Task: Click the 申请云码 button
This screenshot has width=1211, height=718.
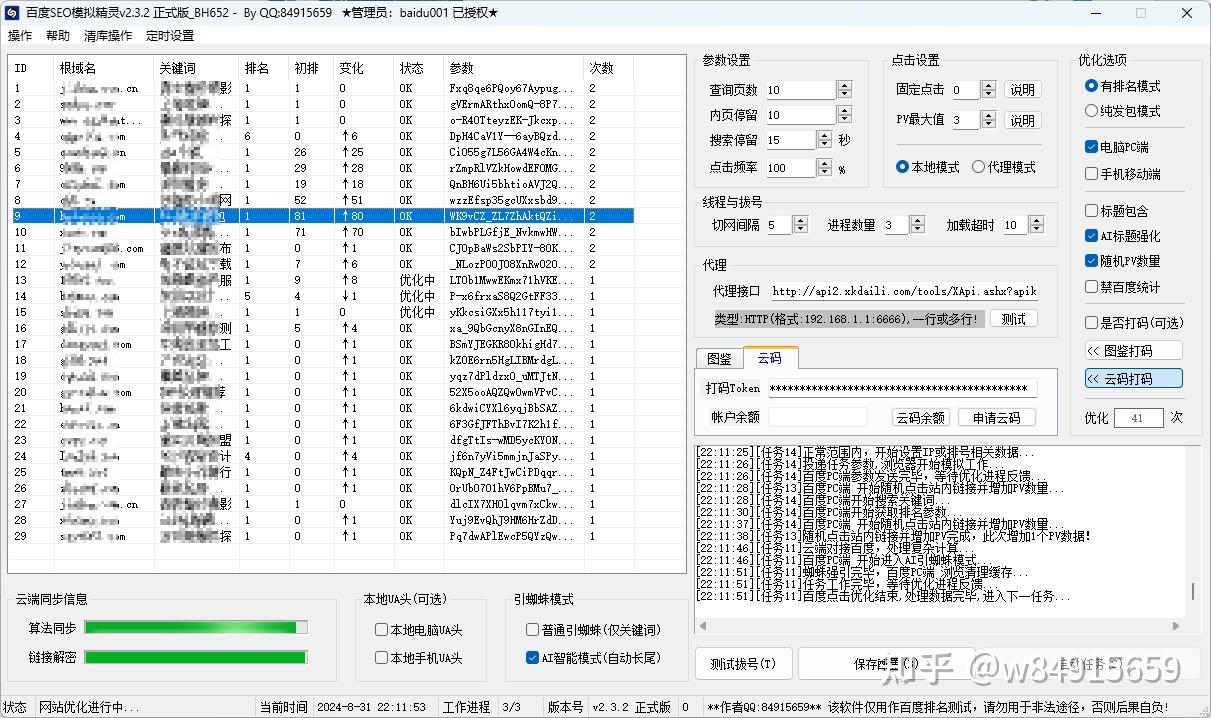Action: point(997,418)
